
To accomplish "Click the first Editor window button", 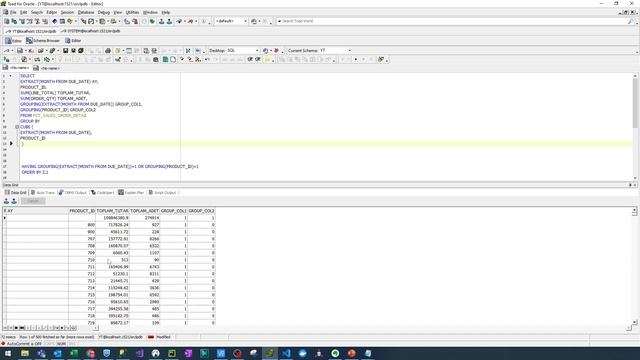I will click(x=13, y=41).
